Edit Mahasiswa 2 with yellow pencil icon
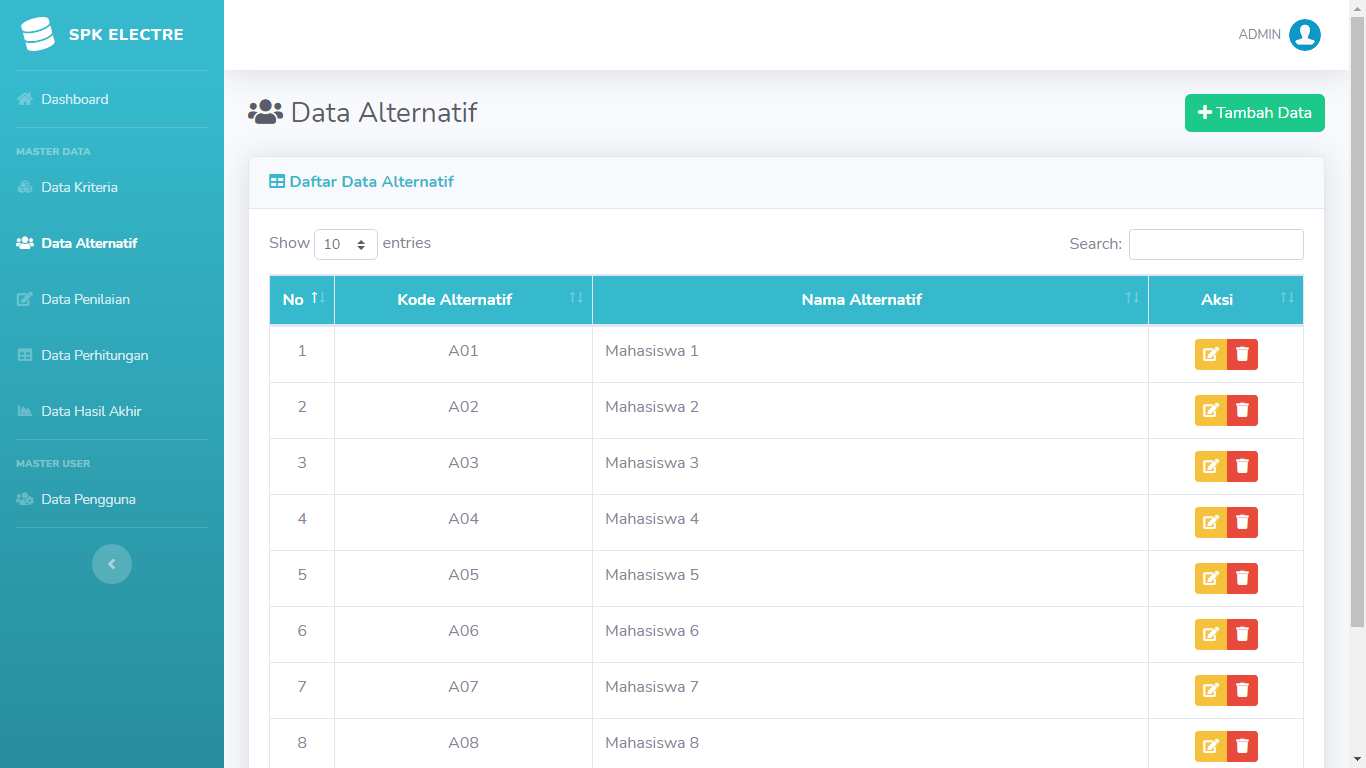This screenshot has width=1366, height=768. pos(1211,410)
